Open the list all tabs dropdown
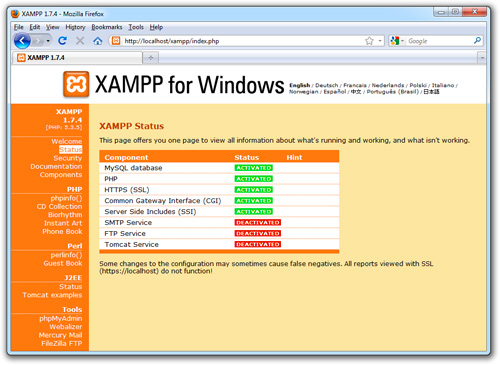Image resolution: width=500 pixels, height=365 pixels. click(482, 58)
